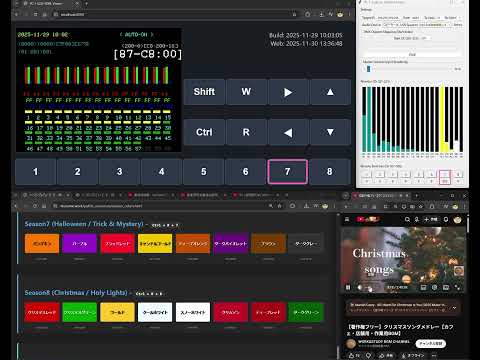Enter YouTube fullscreen mode
480x360 pixels.
tap(457, 287)
